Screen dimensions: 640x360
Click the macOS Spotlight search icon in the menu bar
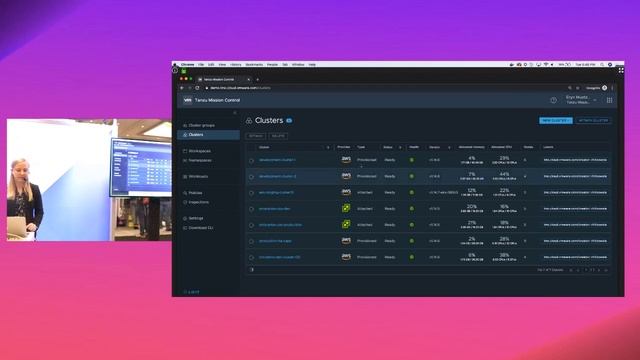tap(602, 64)
